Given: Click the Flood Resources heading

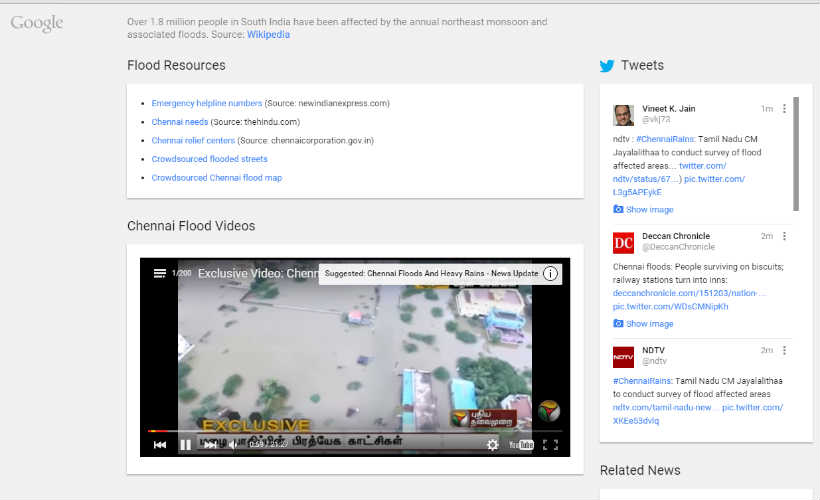Looking at the screenshot, I should point(176,65).
